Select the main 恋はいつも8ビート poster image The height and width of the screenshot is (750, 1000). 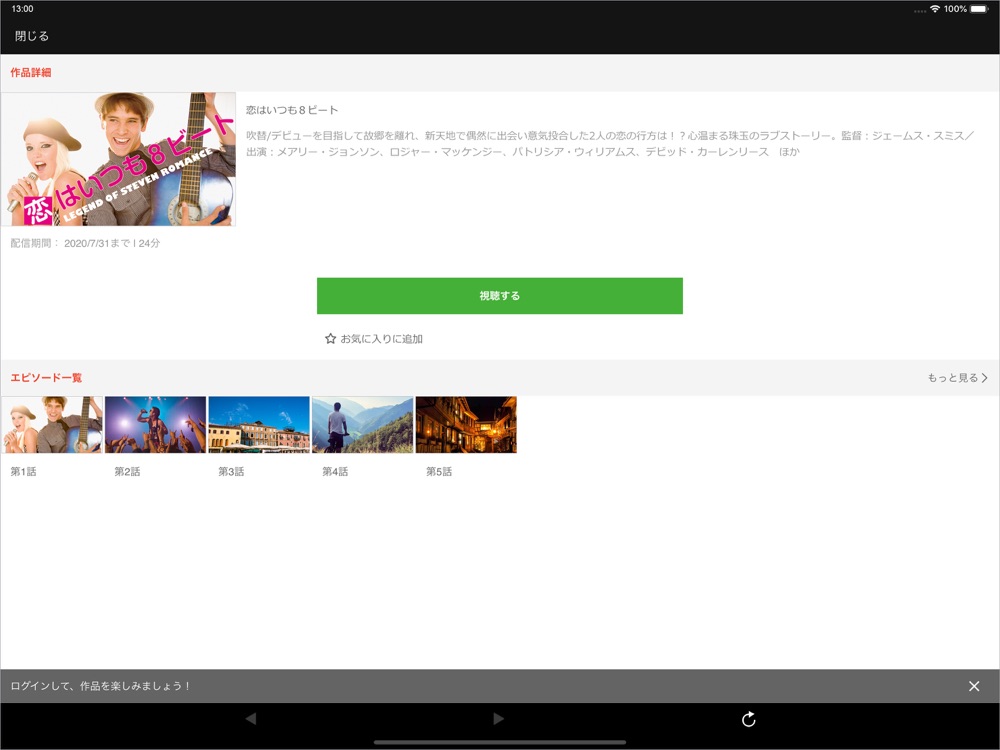pyautogui.click(x=119, y=159)
